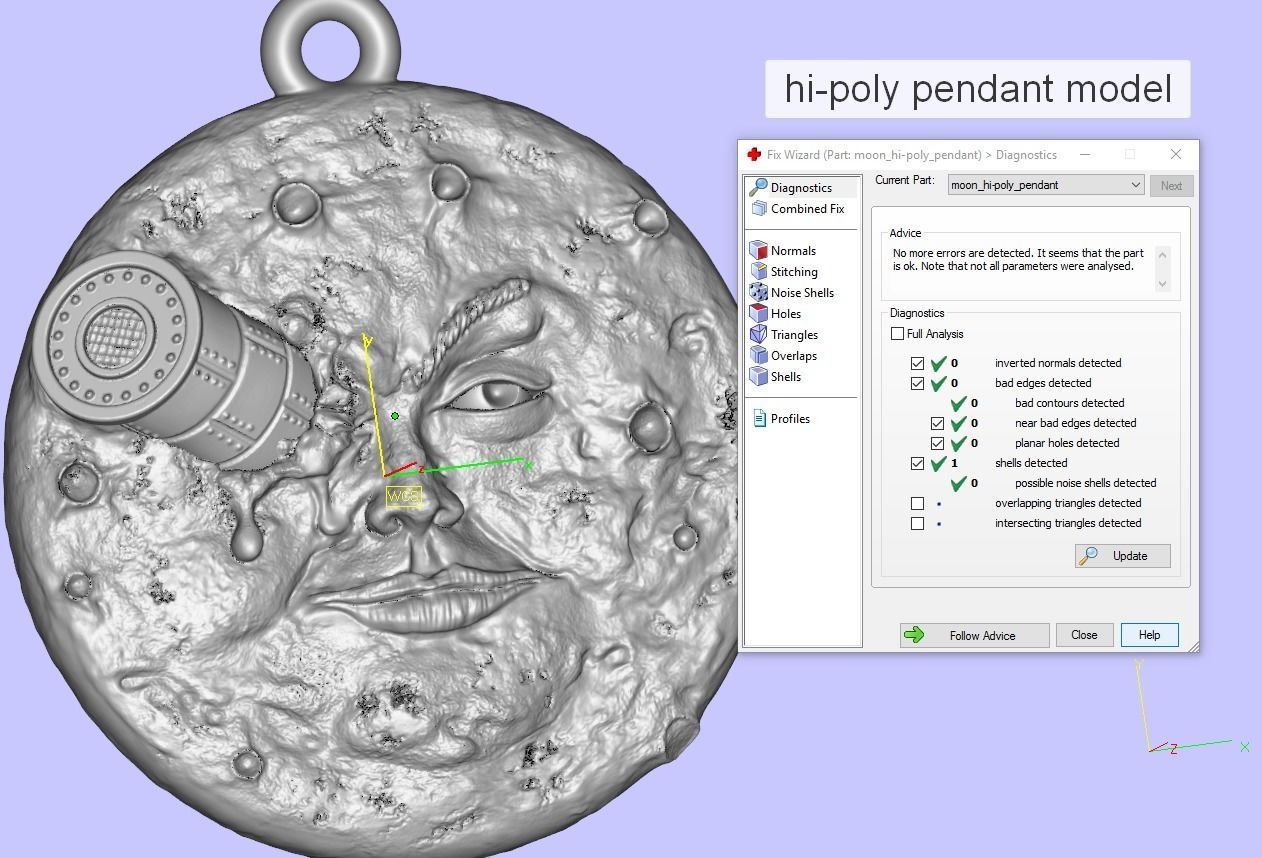Switch to the Holes page label

pos(786,313)
